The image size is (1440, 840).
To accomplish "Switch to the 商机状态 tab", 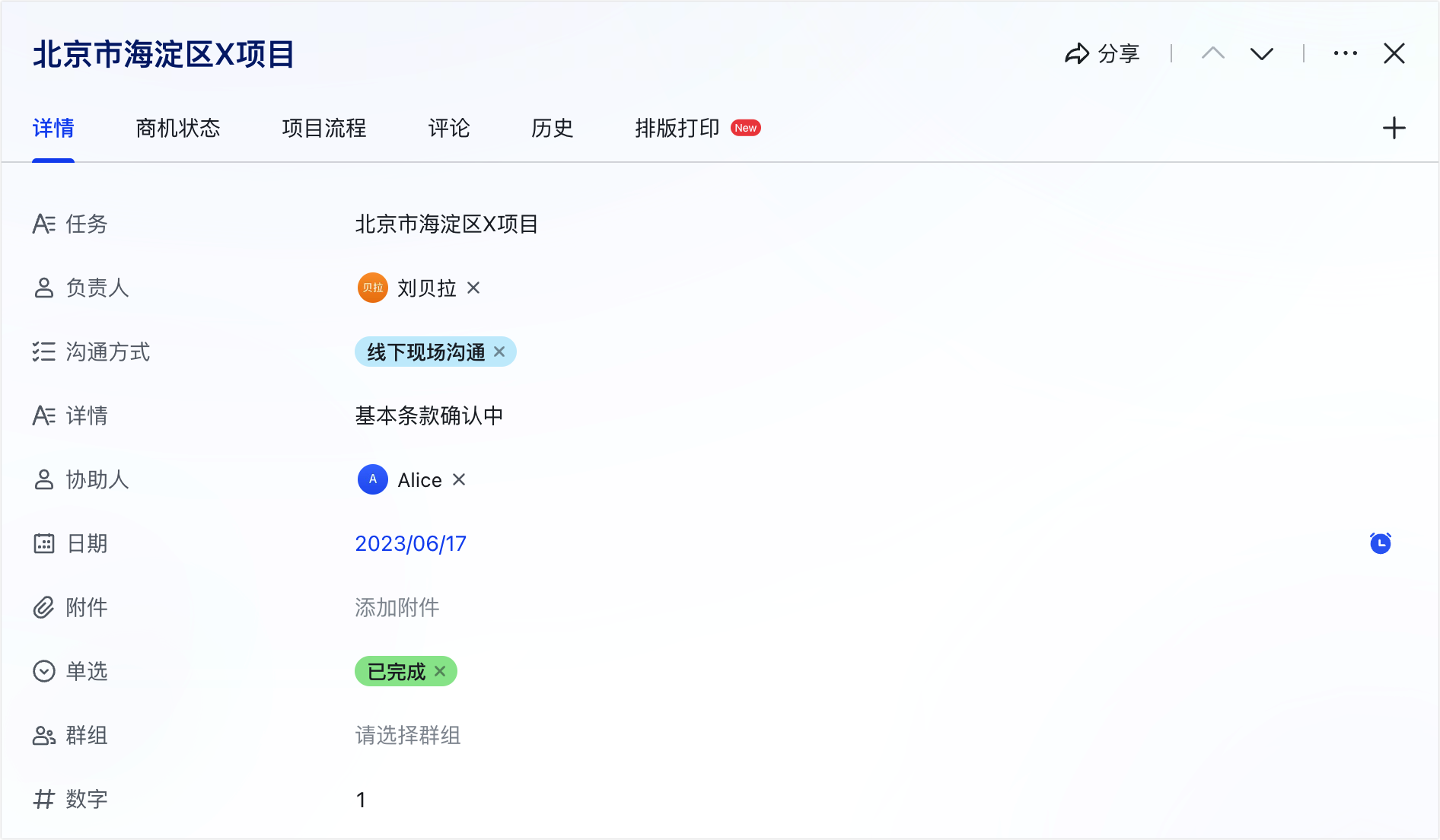I will [x=178, y=128].
